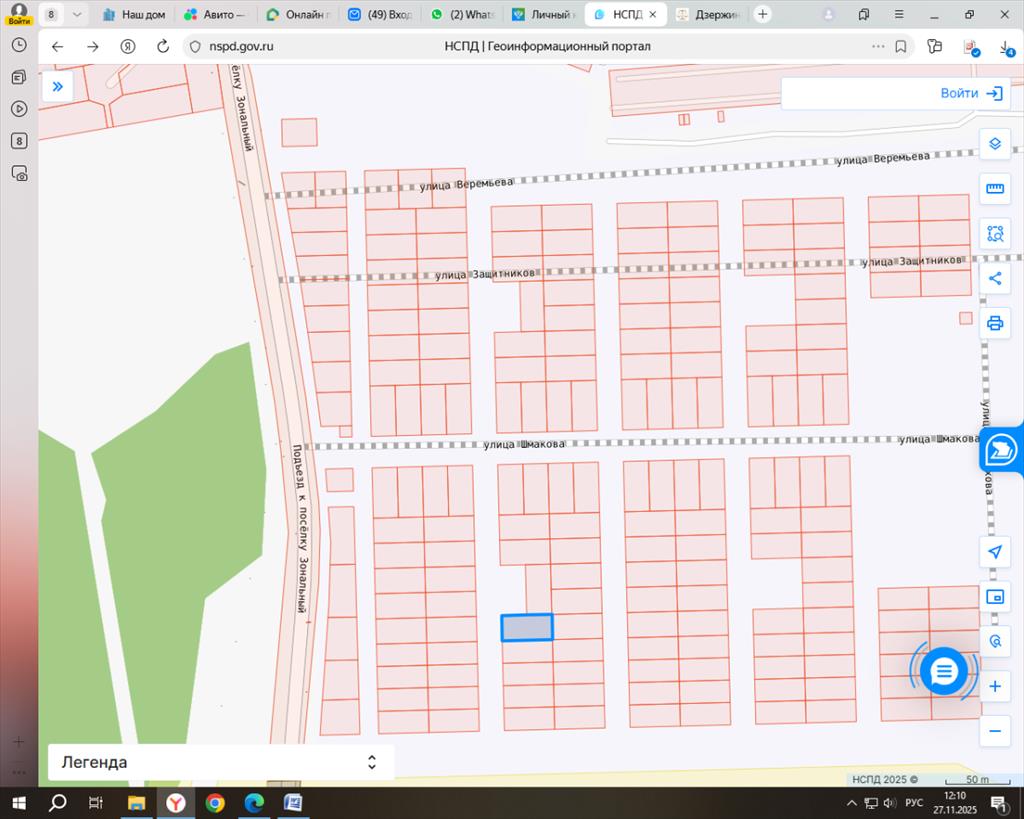Zoom in with the plus button
Screen dimensions: 1024x819
[994, 687]
